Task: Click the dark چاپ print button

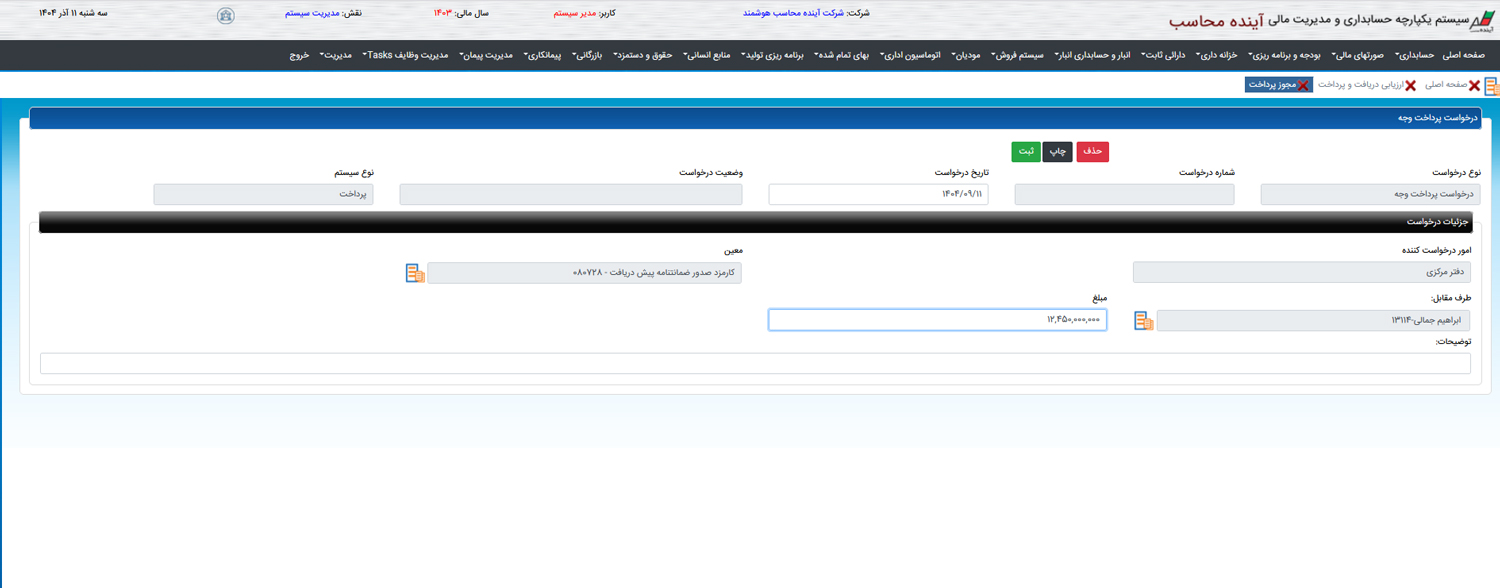Action: [x=1057, y=151]
